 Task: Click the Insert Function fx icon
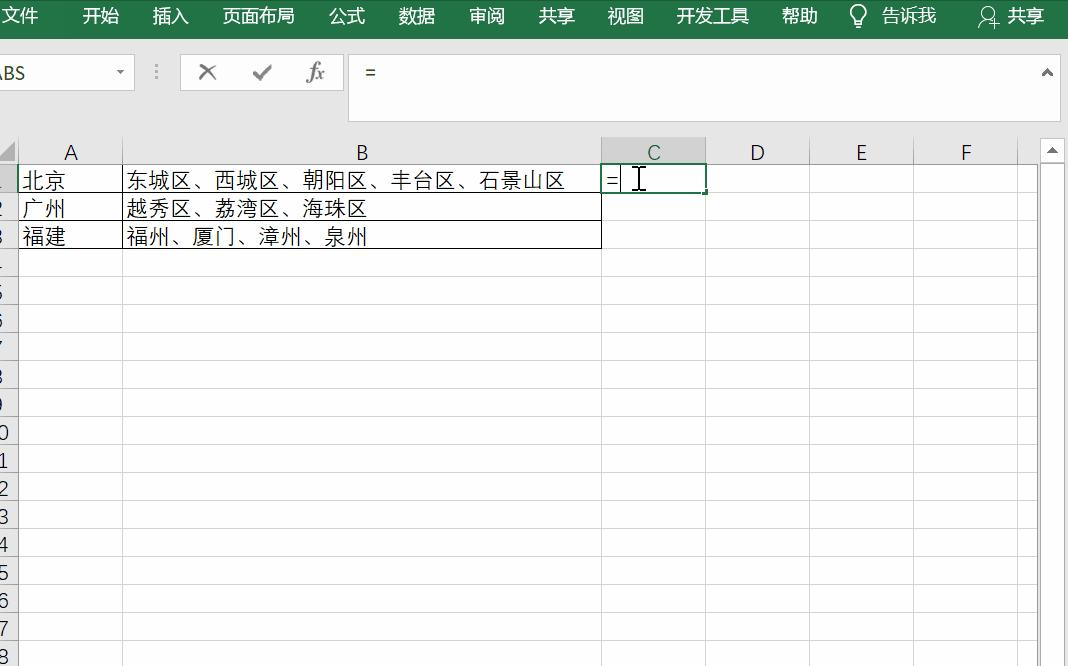pos(316,72)
